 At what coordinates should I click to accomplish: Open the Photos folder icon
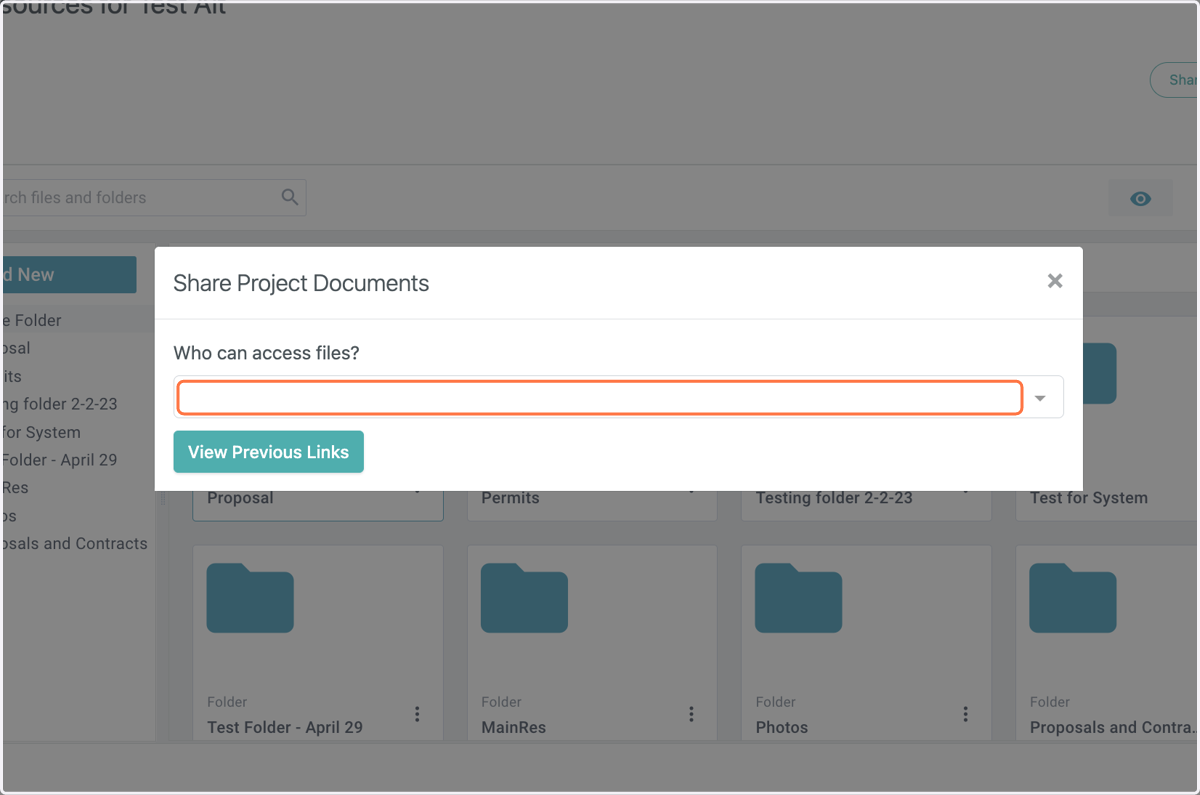(798, 598)
